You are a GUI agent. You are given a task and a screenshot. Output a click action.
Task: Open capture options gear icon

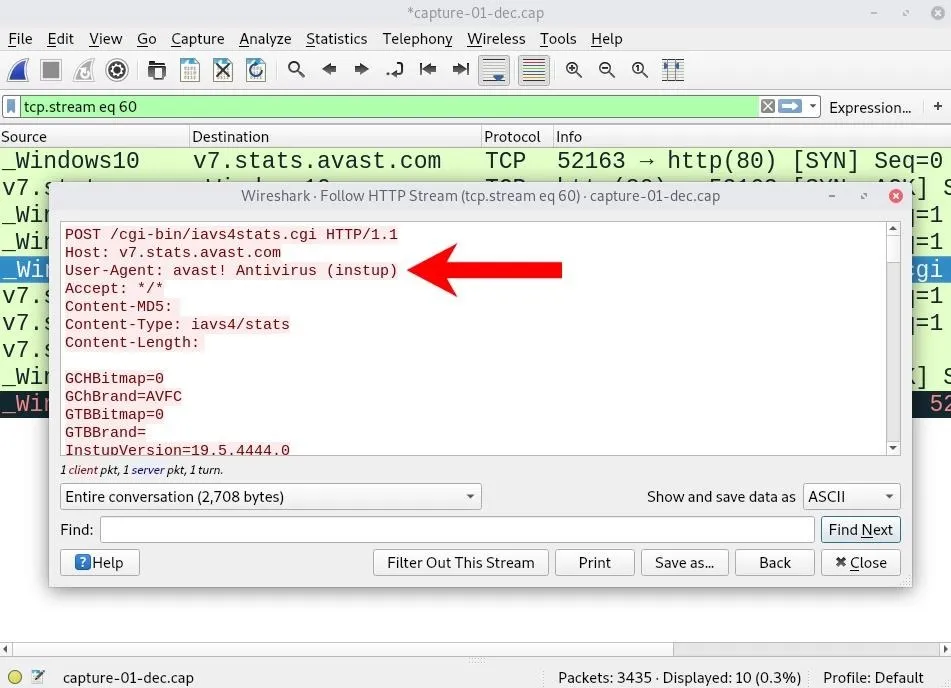coord(117,70)
